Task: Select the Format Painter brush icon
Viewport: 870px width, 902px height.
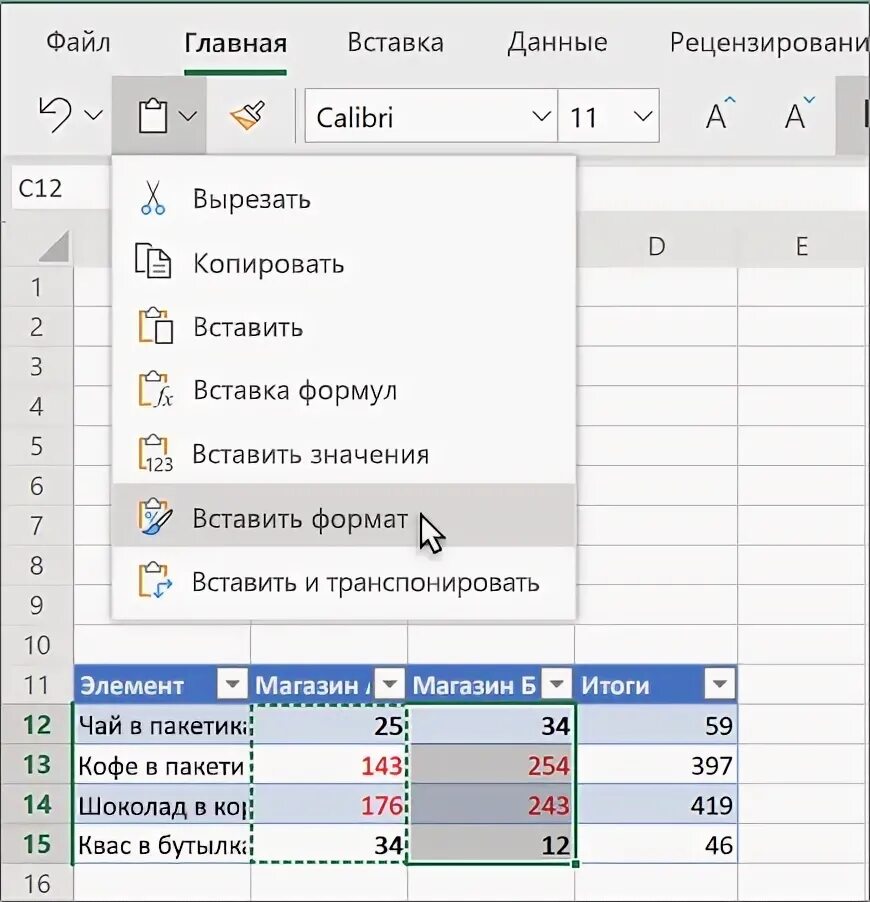Action: pyautogui.click(x=247, y=116)
